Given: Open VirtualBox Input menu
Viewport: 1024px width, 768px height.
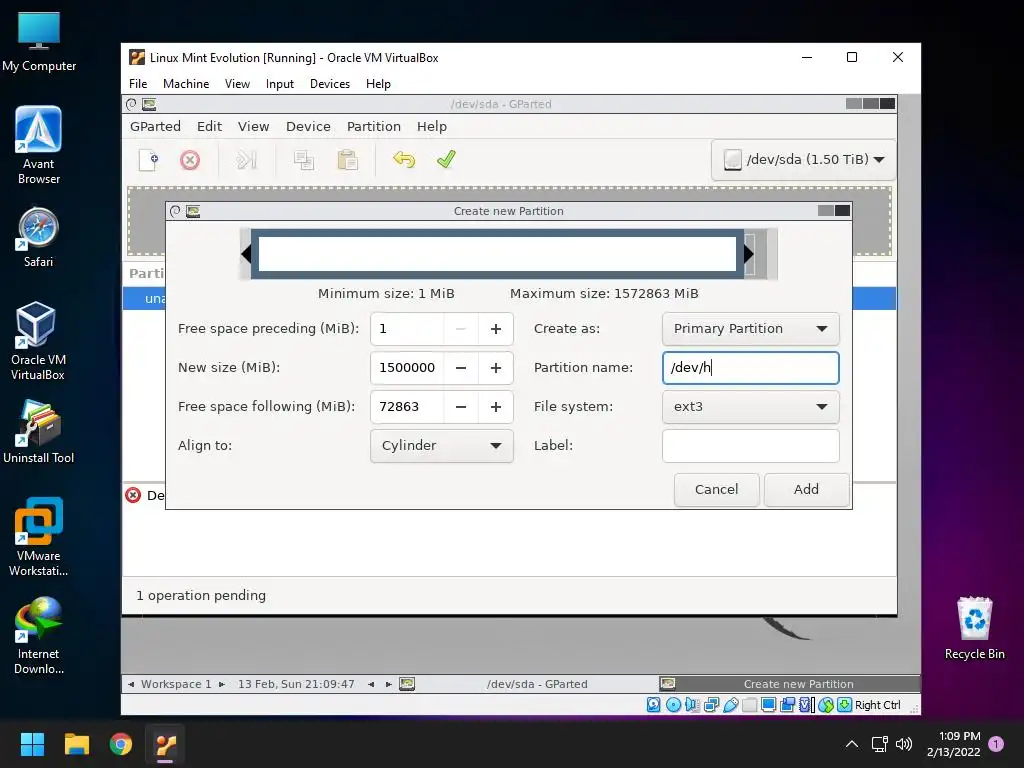Looking at the screenshot, I should click(280, 84).
